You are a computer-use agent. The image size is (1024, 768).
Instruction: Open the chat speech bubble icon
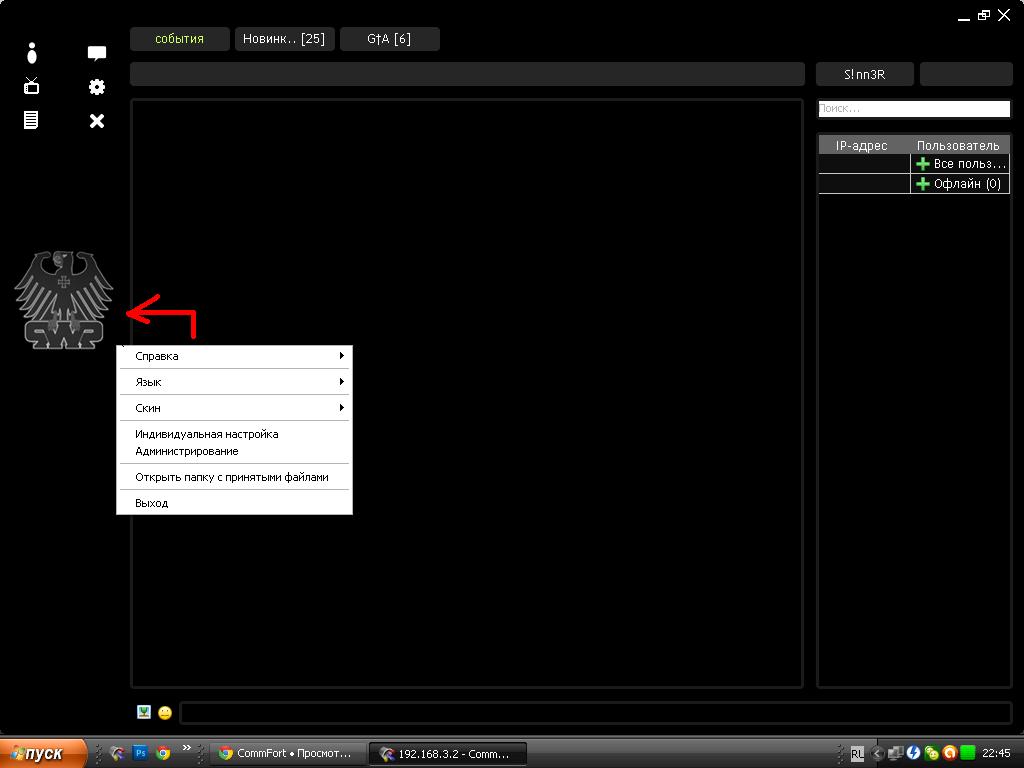click(x=97, y=54)
